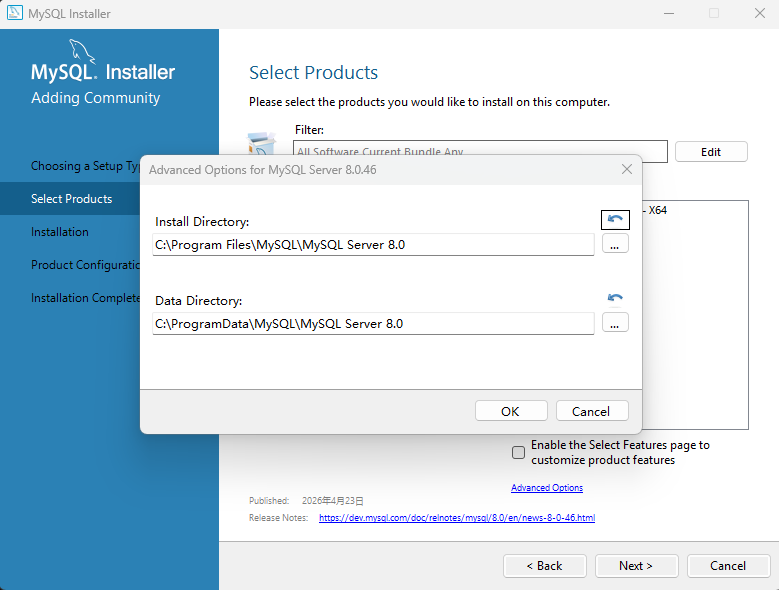Browse for Data Directory folder
Screen dimensions: 779x590
615,323
